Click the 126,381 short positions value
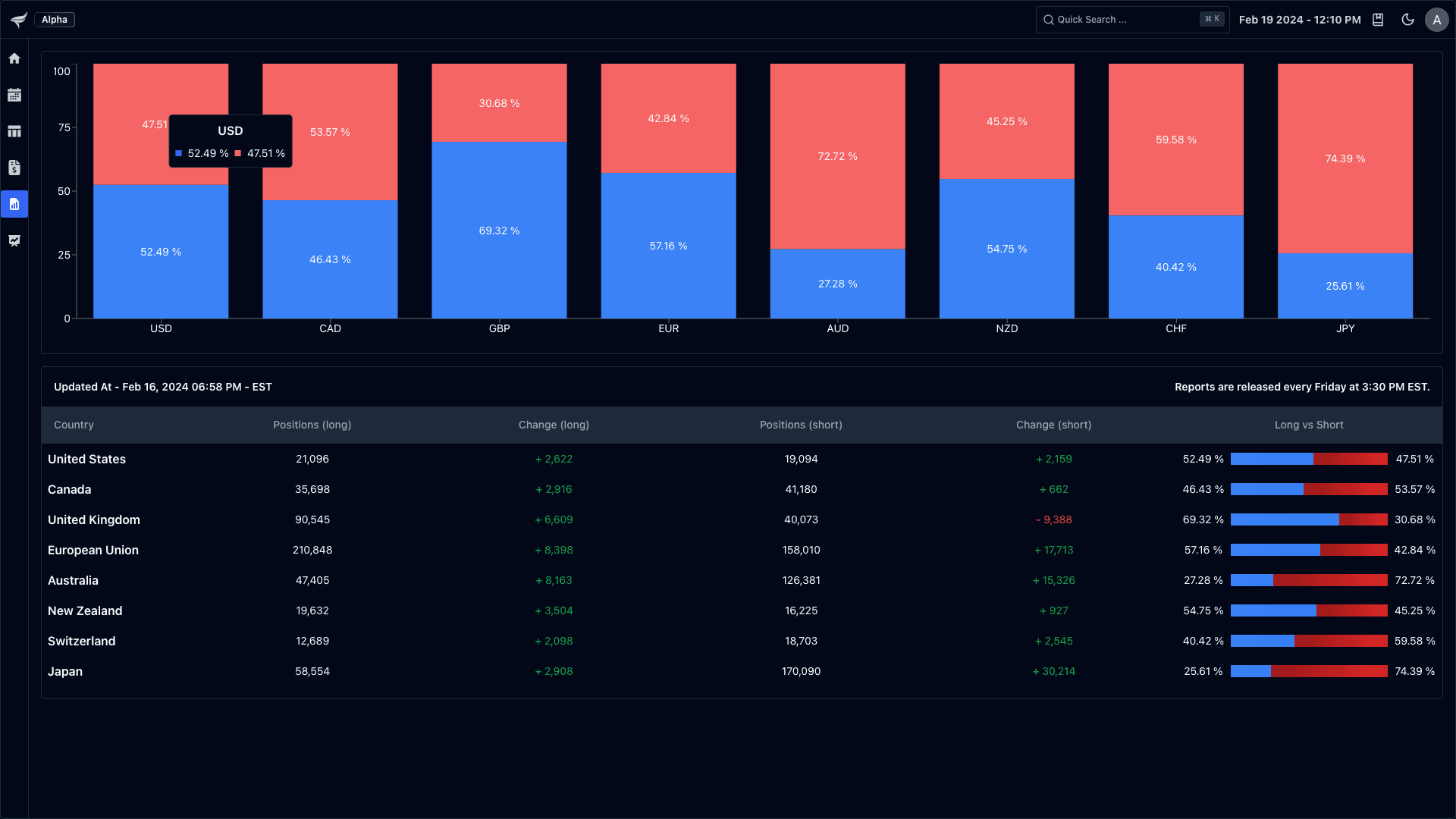 (801, 580)
